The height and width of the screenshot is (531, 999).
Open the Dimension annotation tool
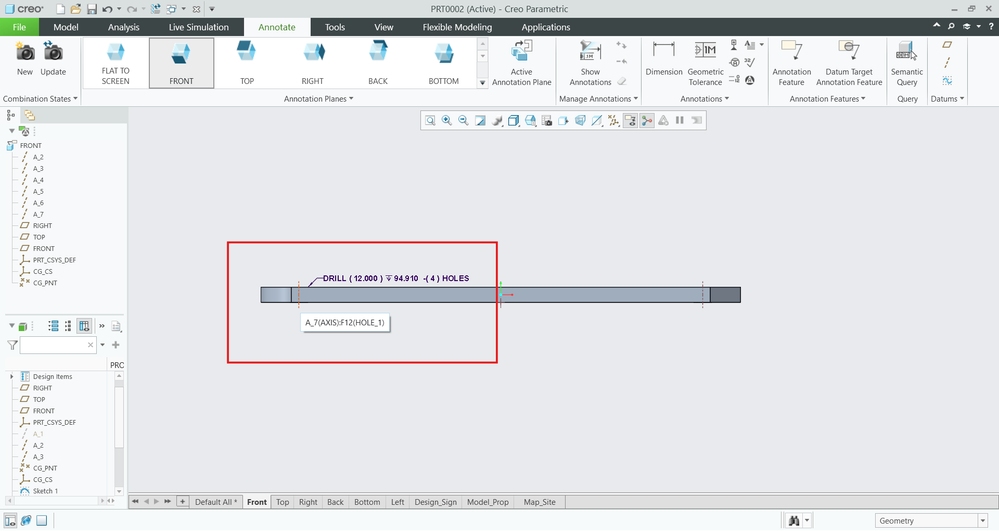(663, 58)
